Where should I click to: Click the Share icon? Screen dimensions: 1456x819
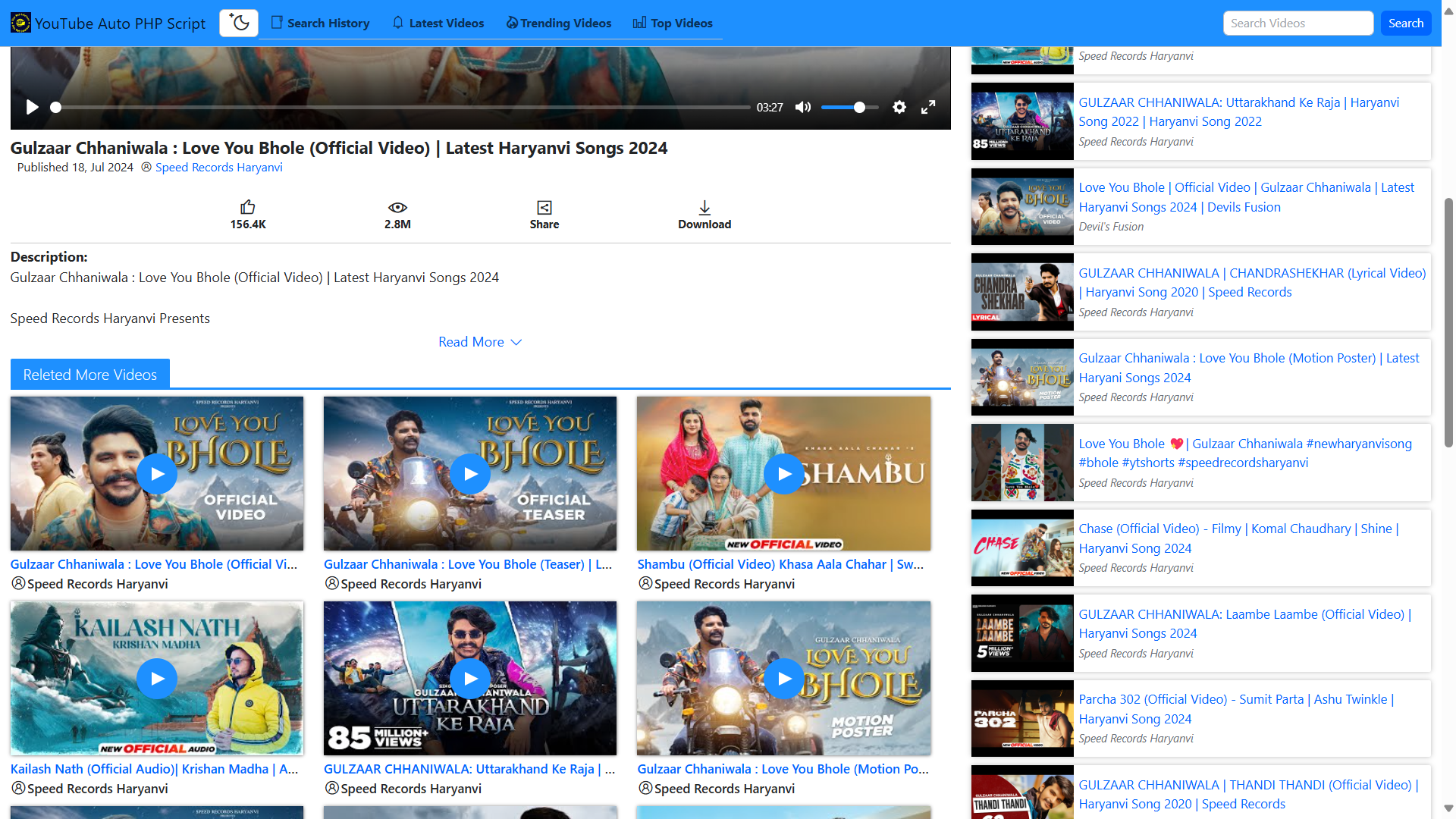tap(544, 207)
